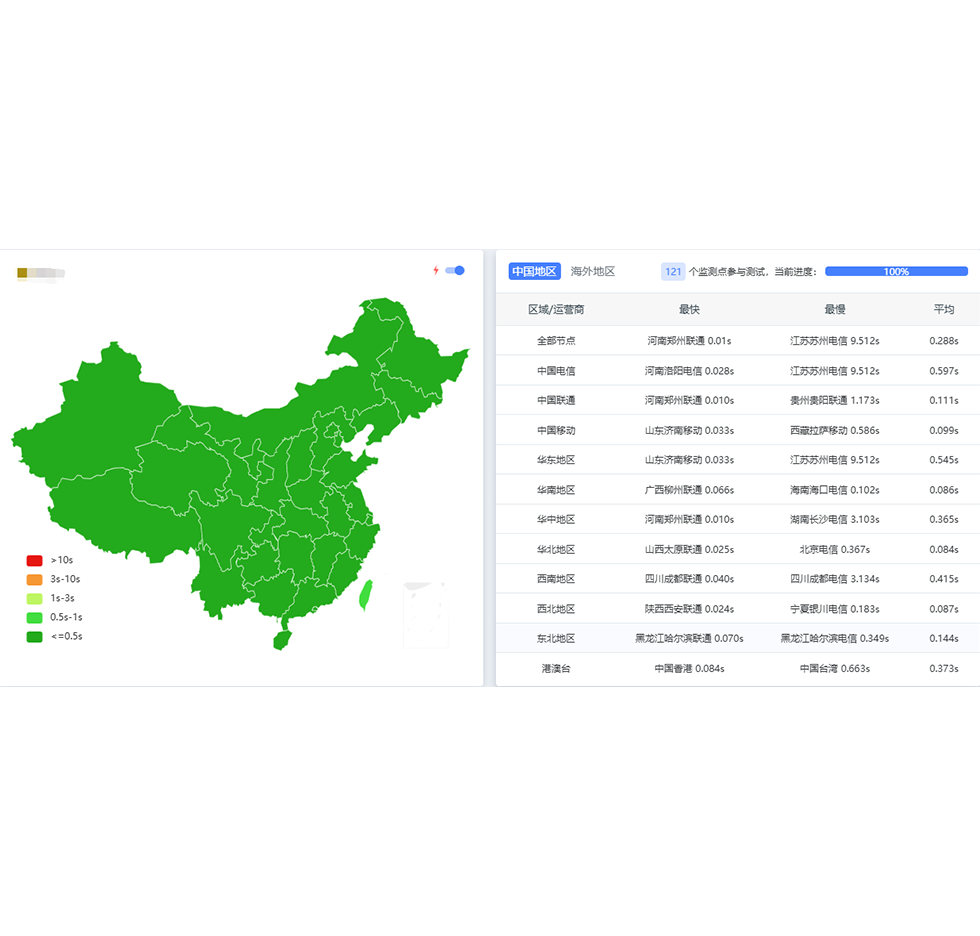Click the red >10s legend swatch
This screenshot has width=980, height=936.
click(x=34, y=560)
